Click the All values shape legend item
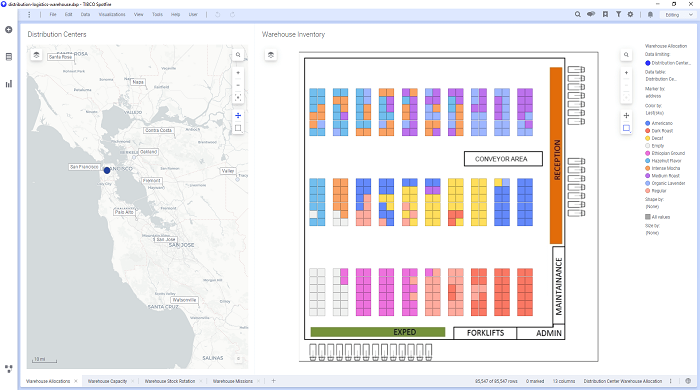Viewport: 700px width, 390px height. click(x=657, y=217)
